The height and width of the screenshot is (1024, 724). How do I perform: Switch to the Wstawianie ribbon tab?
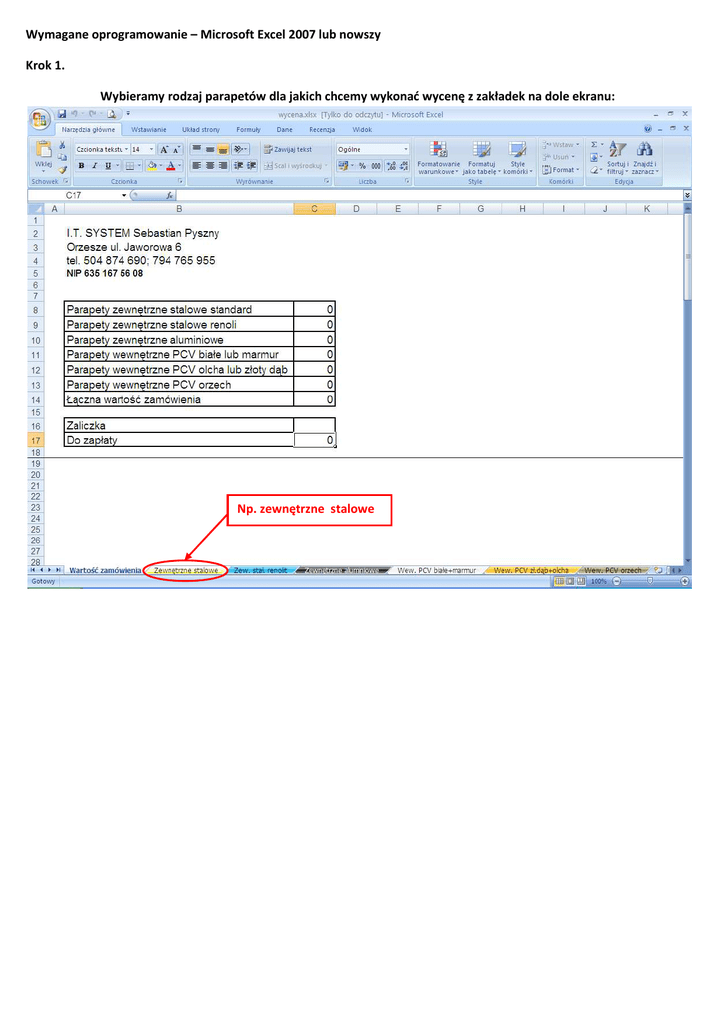[148, 130]
